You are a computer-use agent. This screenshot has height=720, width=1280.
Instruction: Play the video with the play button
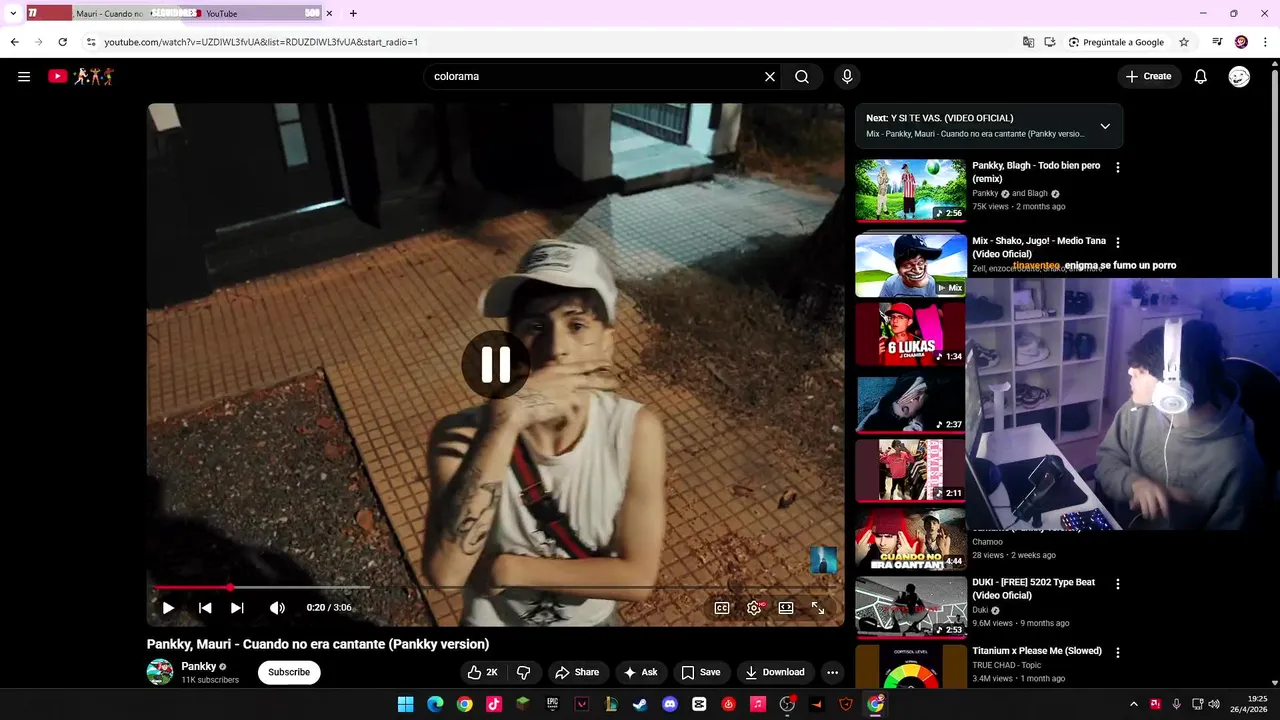click(168, 608)
